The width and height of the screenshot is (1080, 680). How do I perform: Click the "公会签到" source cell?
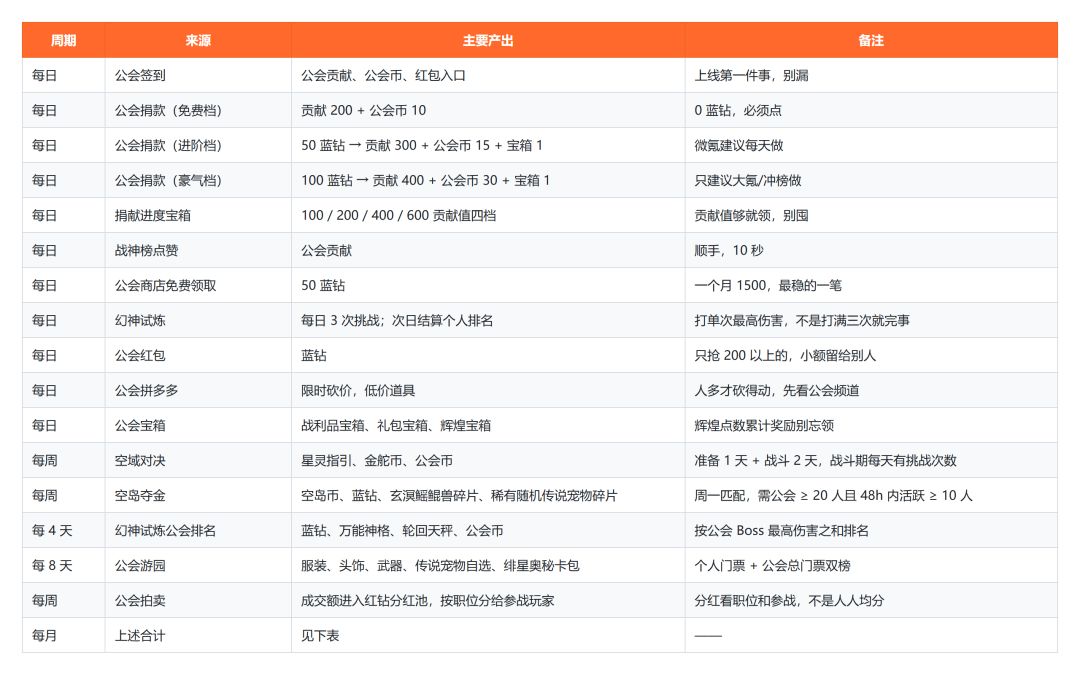[198, 76]
